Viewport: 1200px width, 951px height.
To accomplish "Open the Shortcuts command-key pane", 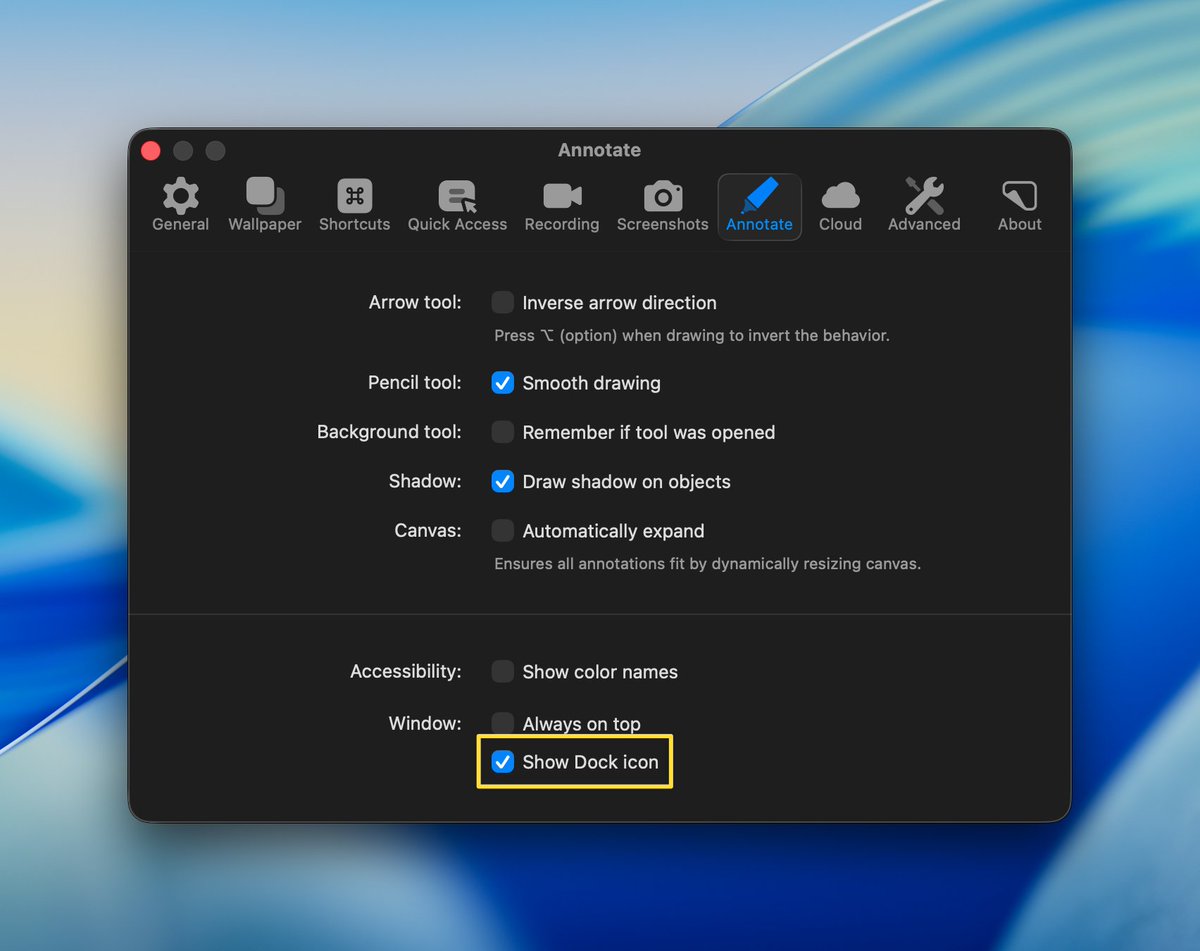I will pyautogui.click(x=355, y=205).
